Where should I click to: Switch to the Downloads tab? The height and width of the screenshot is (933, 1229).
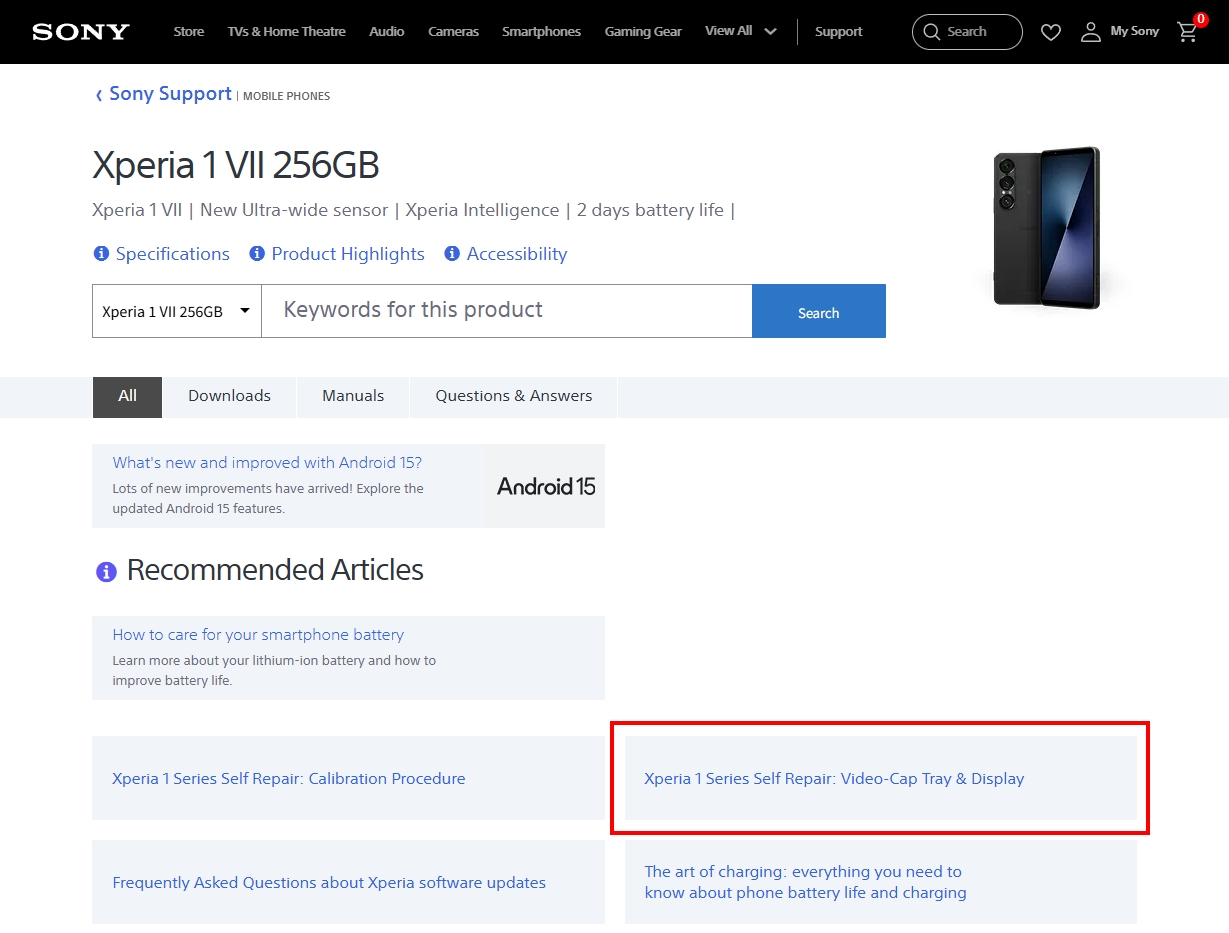coord(229,397)
